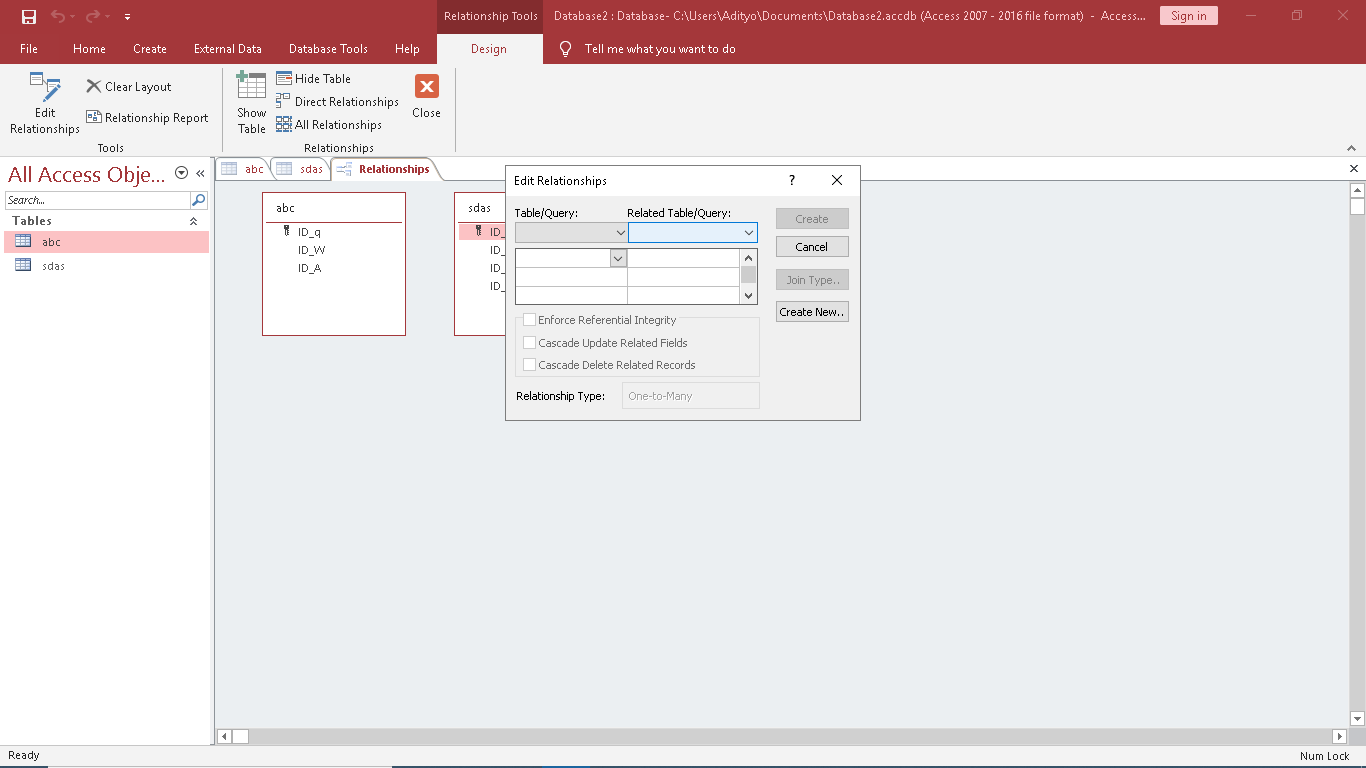
Task: Open the Table/Query dropdown
Action: coord(620,233)
